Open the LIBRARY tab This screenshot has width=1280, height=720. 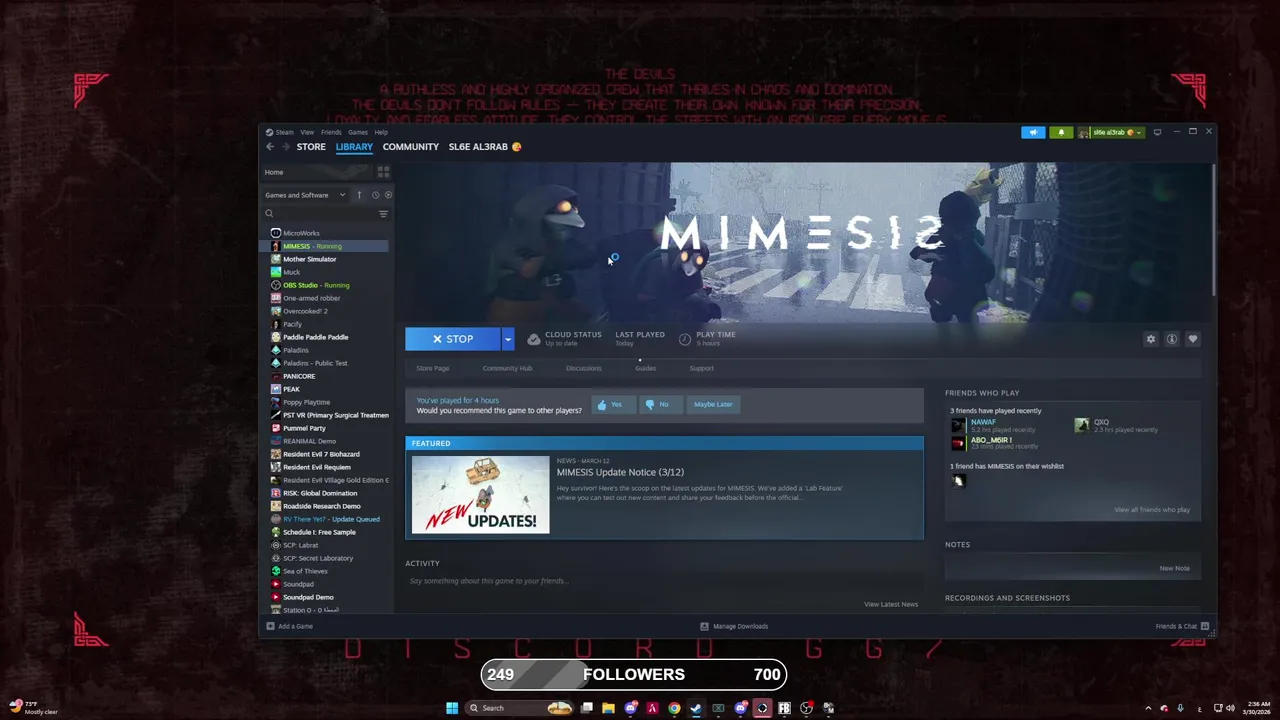pyautogui.click(x=354, y=147)
